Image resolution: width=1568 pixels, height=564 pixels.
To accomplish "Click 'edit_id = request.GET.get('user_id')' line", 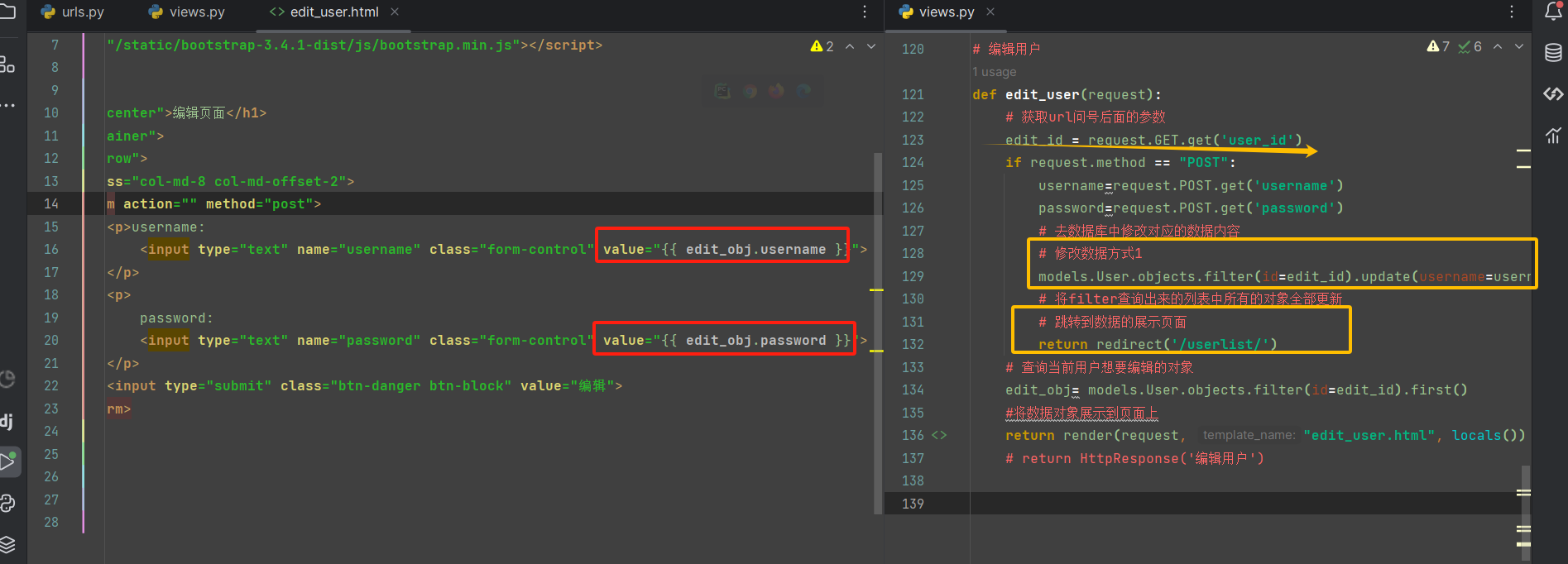I will (1153, 140).
